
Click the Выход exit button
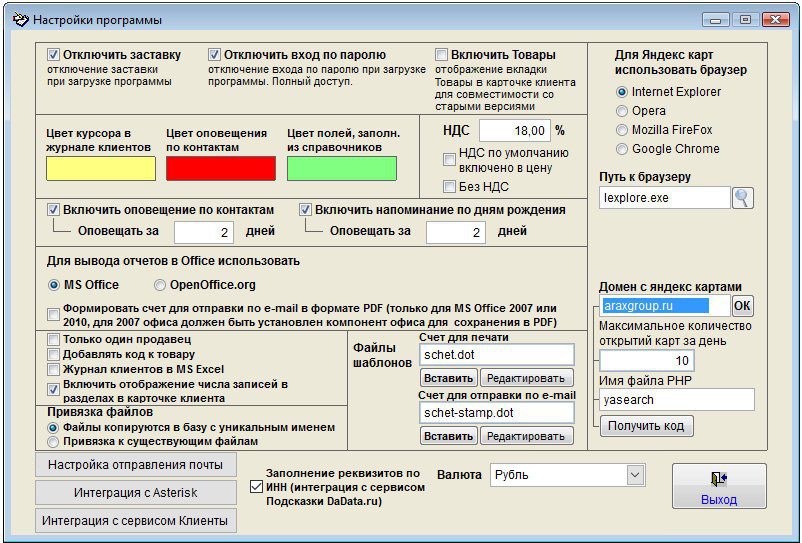(719, 486)
